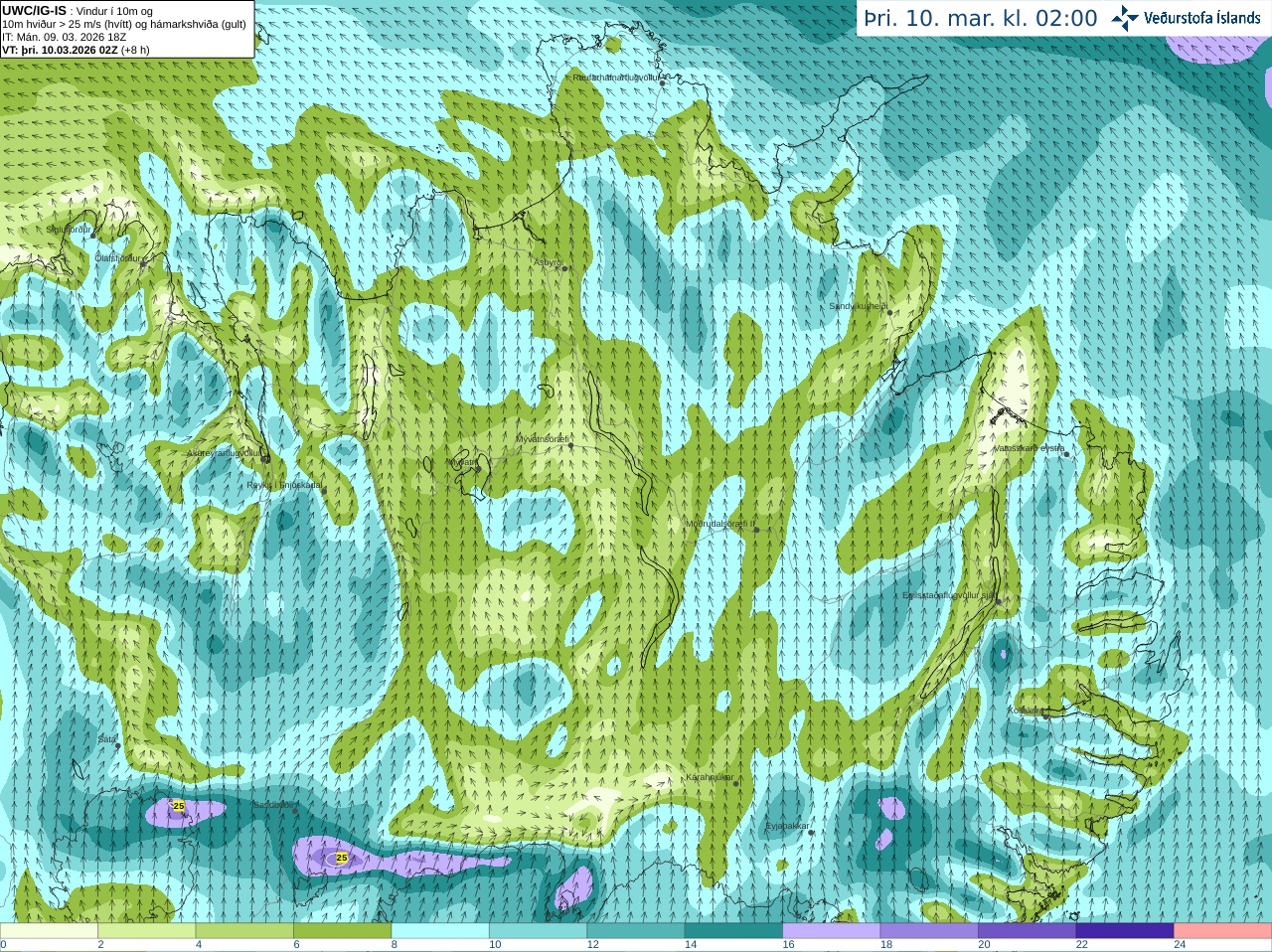Select the Egilsstaðaflugvöllur station marker
Image resolution: width=1272 pixels, height=952 pixels.
coord(999,601)
